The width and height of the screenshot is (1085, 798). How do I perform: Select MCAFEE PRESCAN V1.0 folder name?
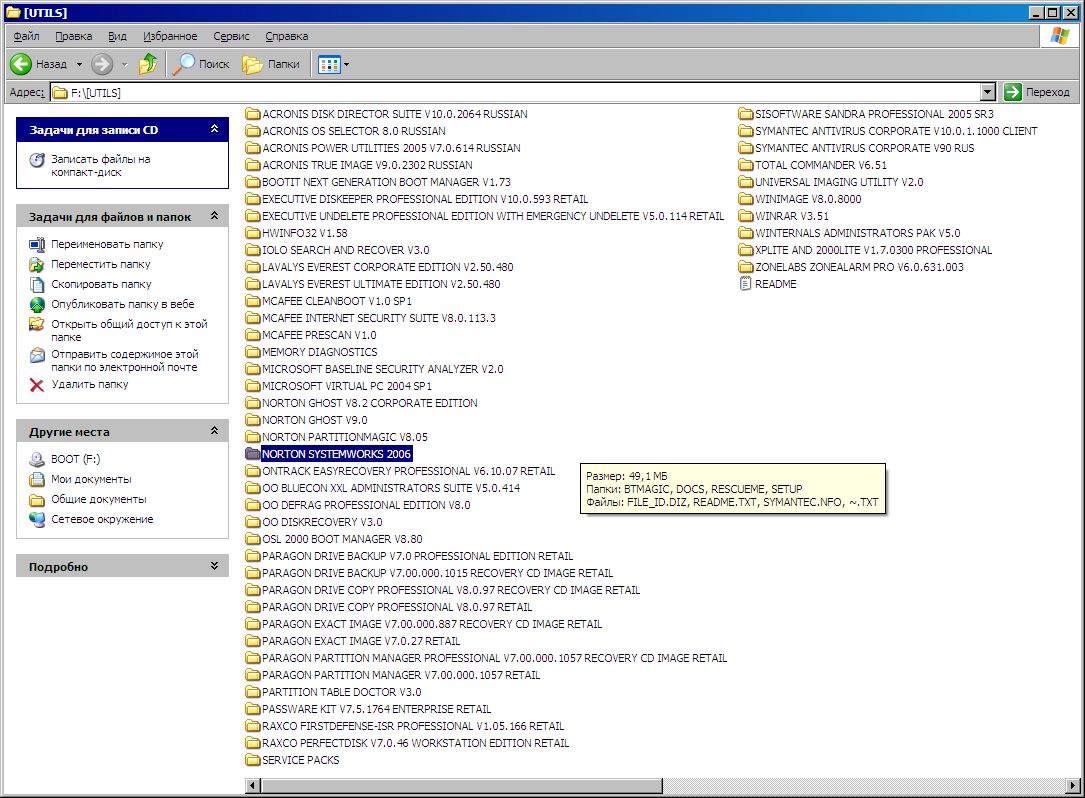click(x=320, y=335)
